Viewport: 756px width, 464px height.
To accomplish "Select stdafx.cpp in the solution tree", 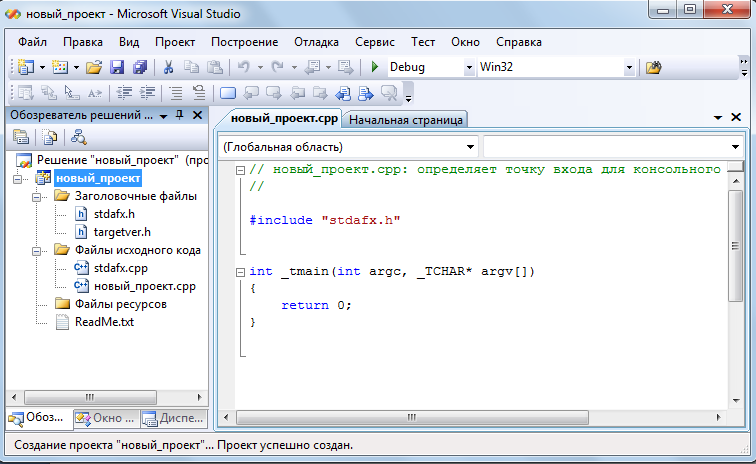I will click(120, 268).
